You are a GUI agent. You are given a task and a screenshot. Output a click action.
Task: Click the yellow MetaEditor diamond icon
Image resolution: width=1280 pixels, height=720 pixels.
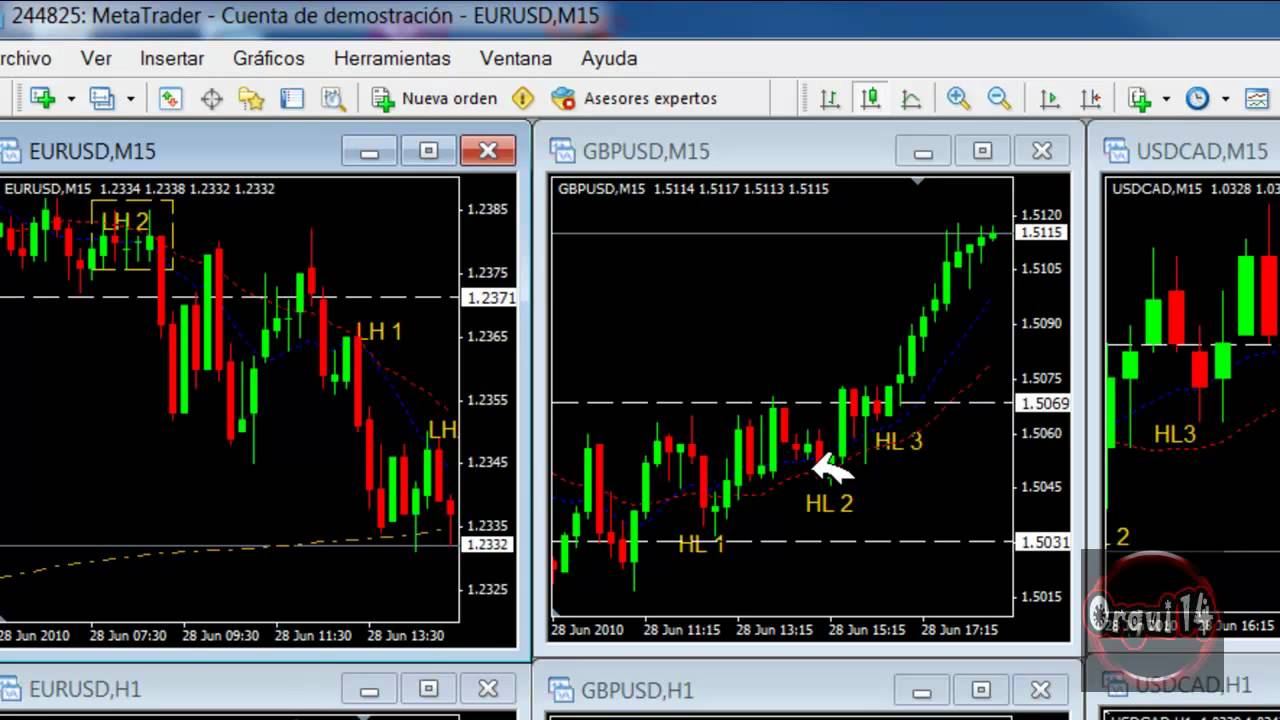[x=523, y=98]
